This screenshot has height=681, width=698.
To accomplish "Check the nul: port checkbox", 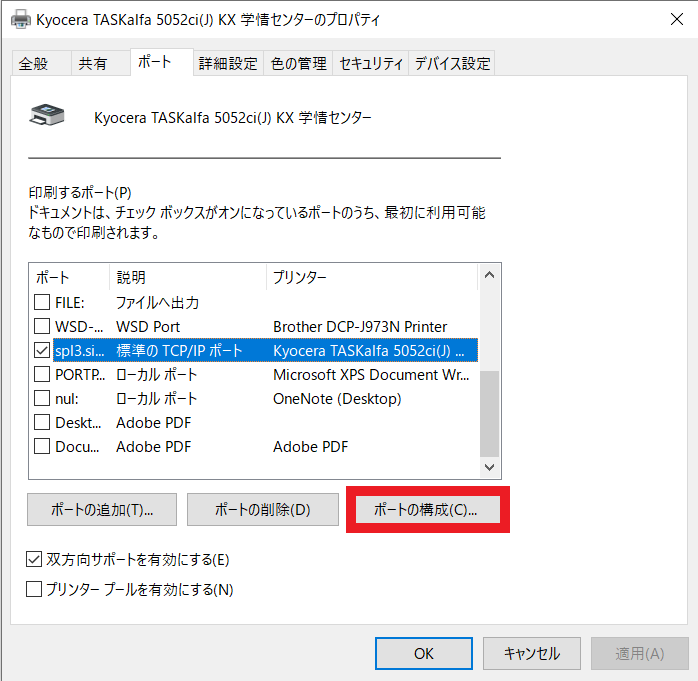I will (42, 398).
